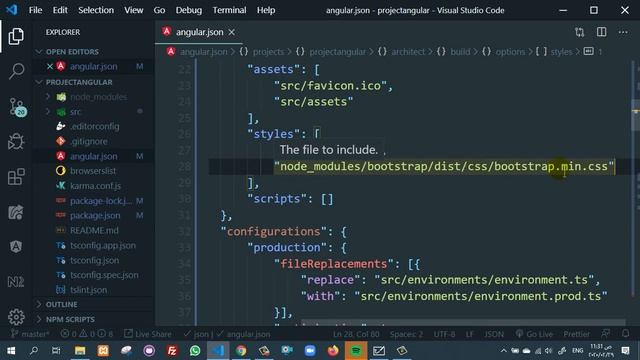Screen dimensions: 640x360
Task: Open tsconfig.spec.json file
Action: point(104,275)
